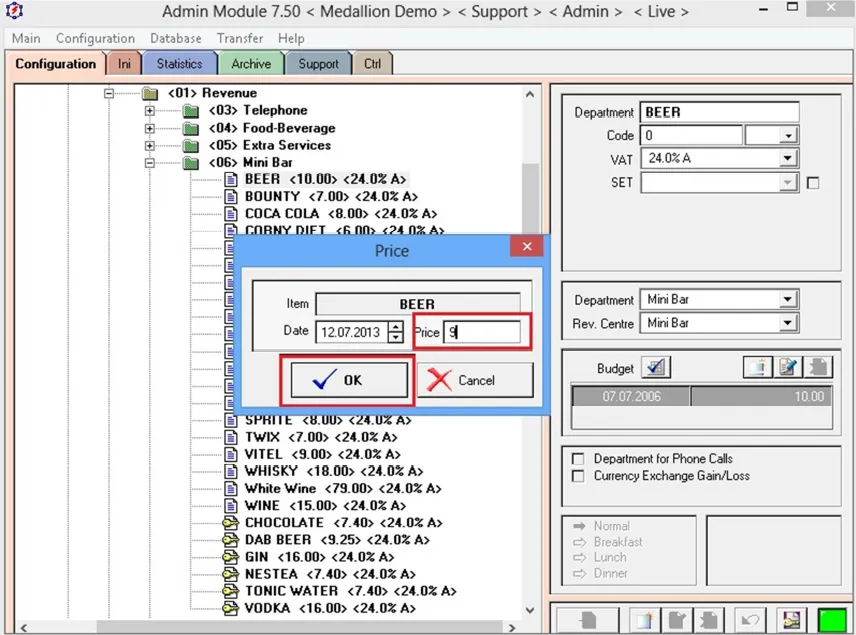Click the Budget checkmark icon button
856x635 pixels.
click(x=656, y=367)
